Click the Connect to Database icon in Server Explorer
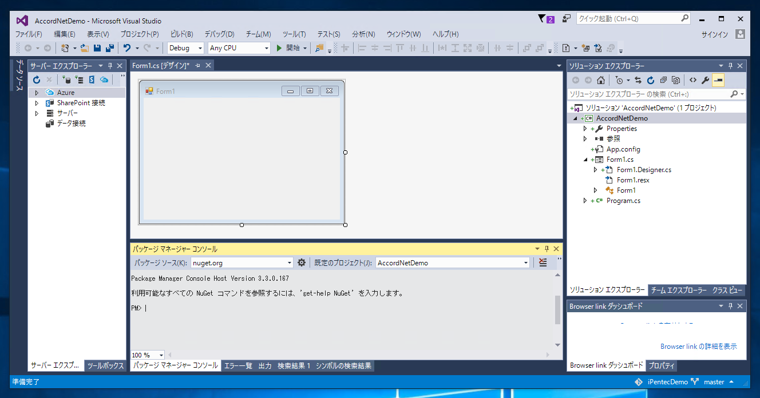 click(x=66, y=80)
